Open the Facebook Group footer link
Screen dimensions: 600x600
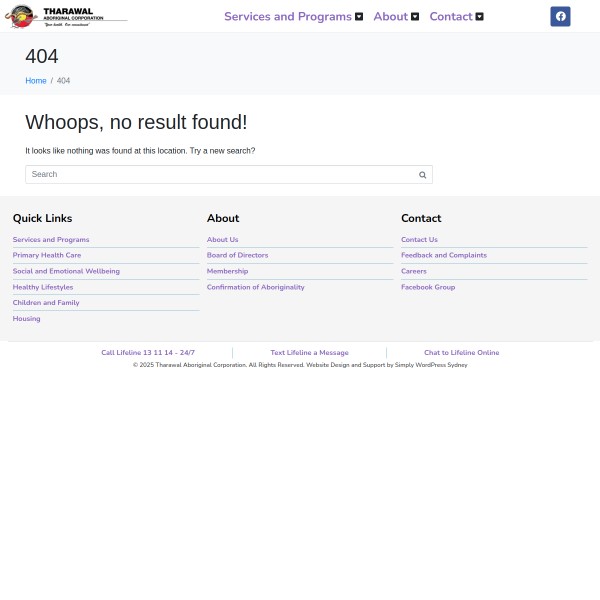click(x=427, y=287)
